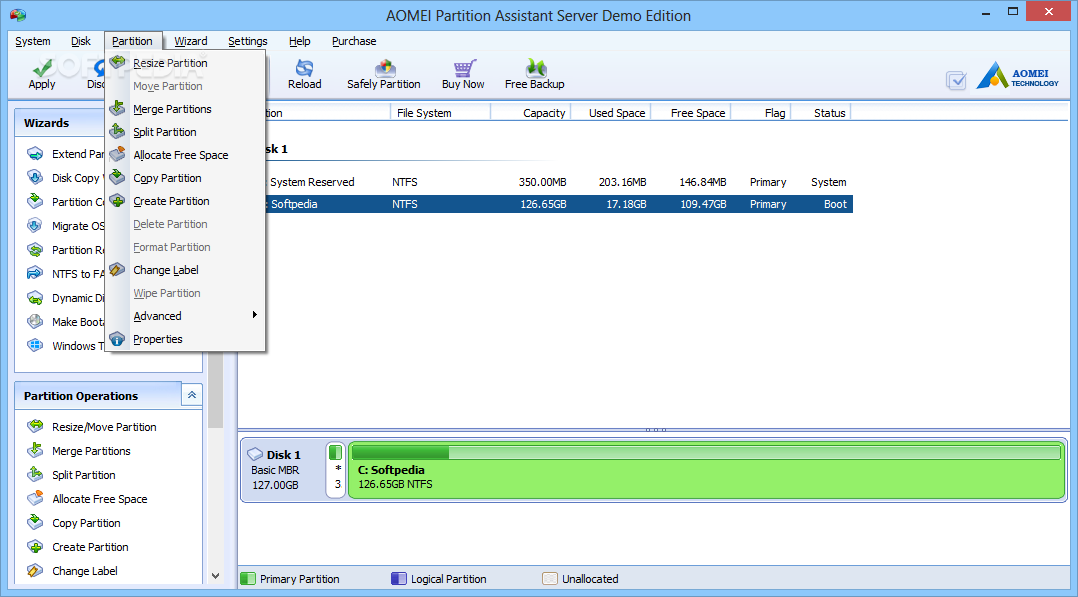Open the Purchase menu

tap(354, 41)
